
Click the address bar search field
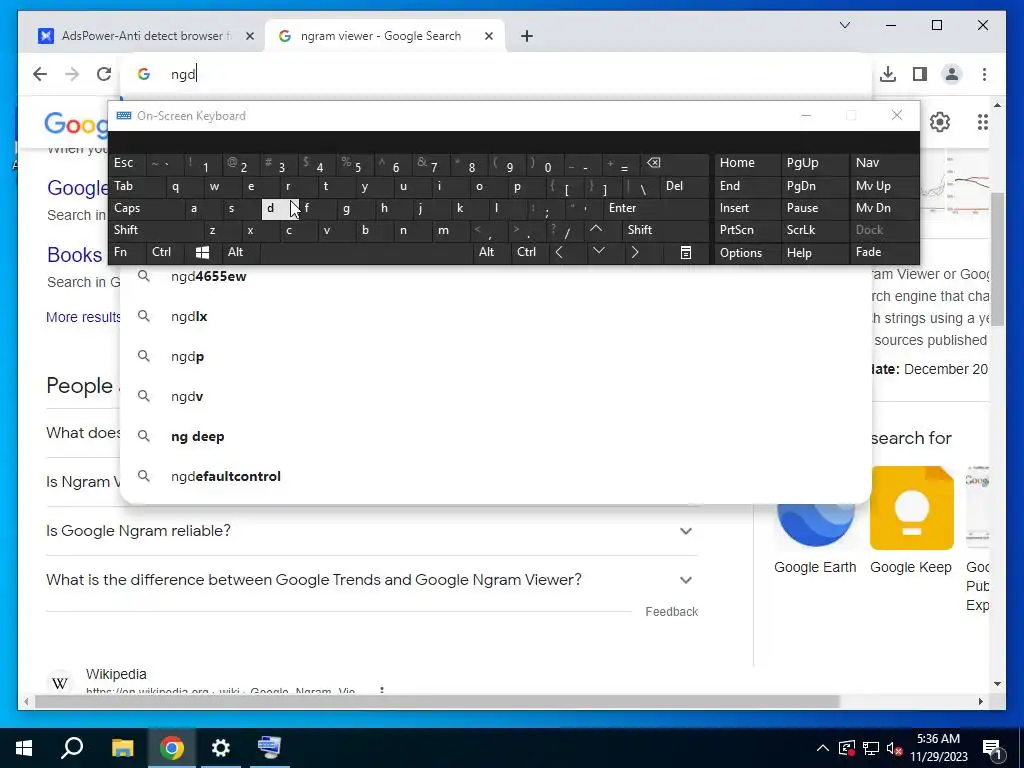tap(496, 74)
